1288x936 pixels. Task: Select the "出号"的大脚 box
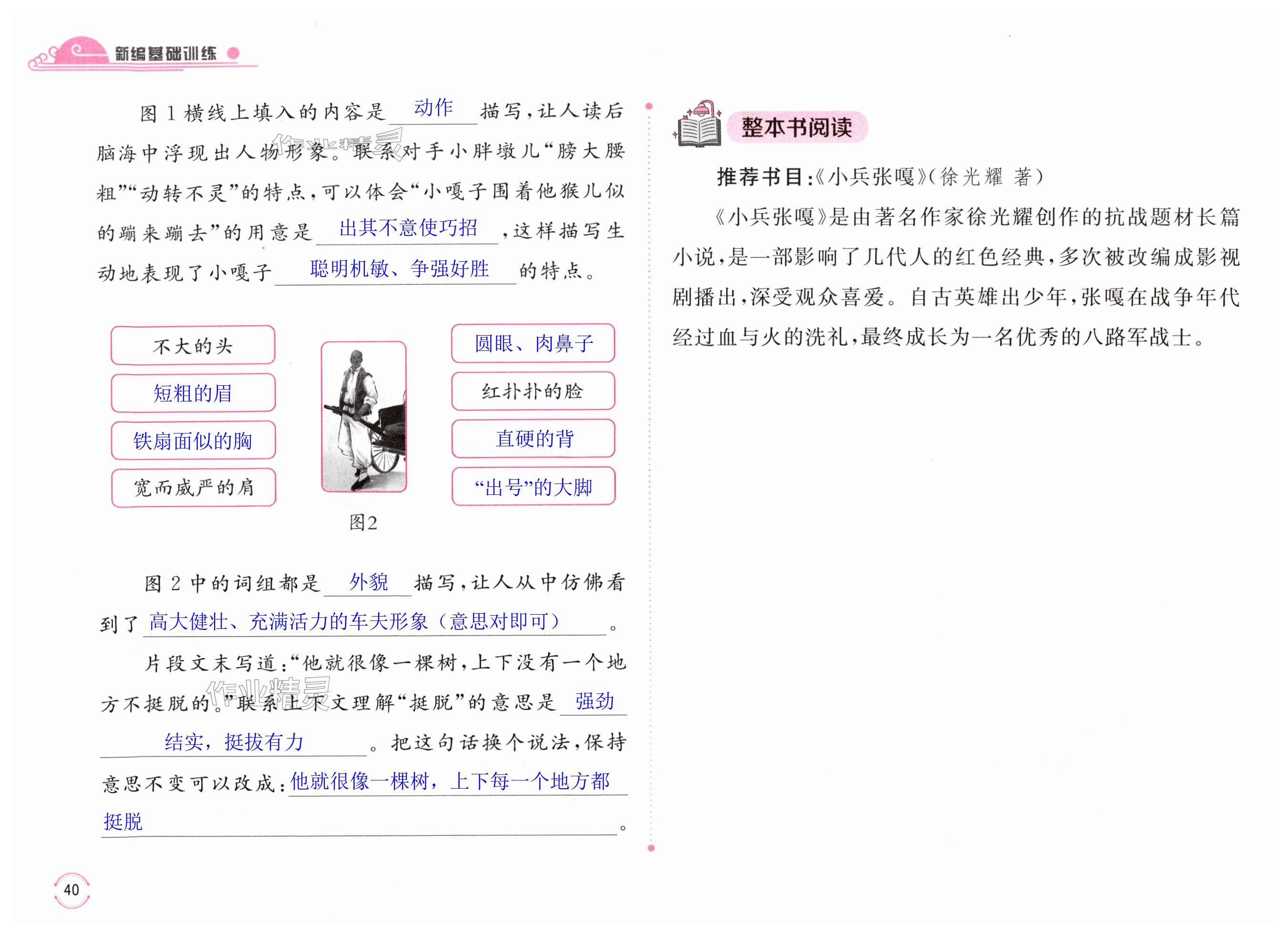pyautogui.click(x=533, y=486)
